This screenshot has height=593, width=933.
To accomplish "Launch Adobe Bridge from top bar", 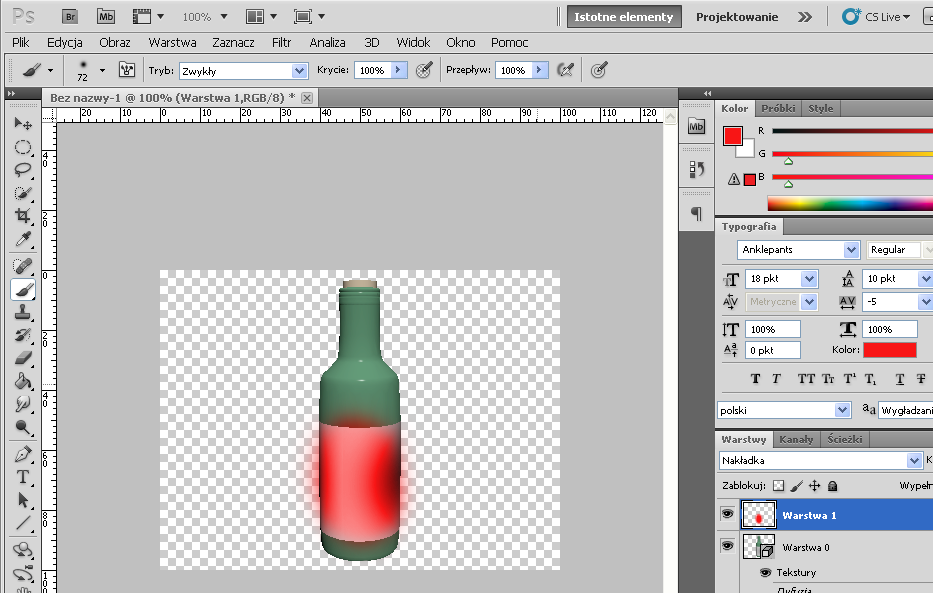I will pos(70,17).
